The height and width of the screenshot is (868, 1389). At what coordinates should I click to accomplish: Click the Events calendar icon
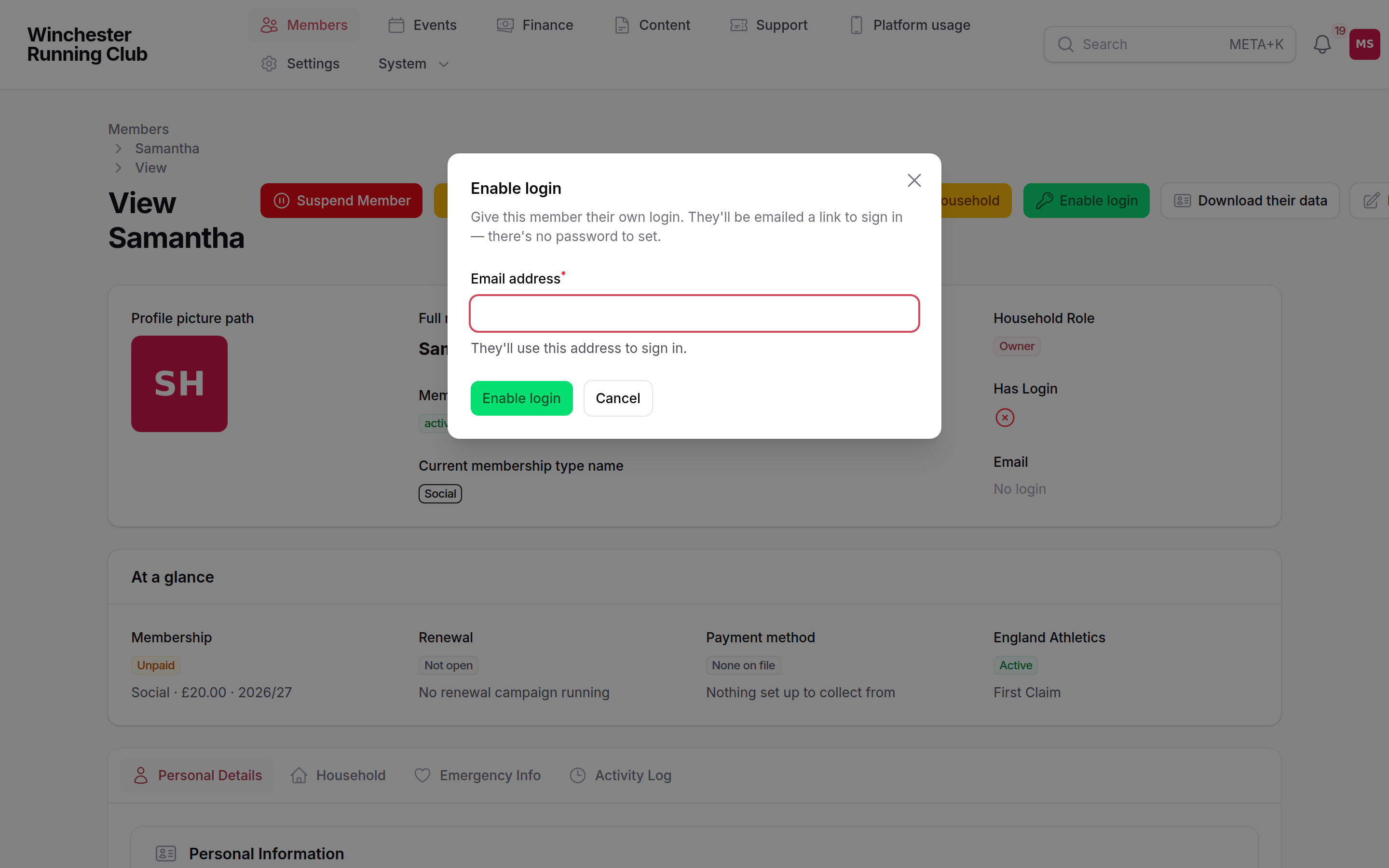click(396, 25)
